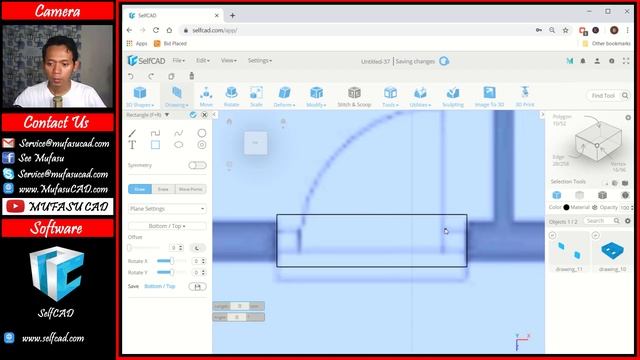Open user account icon
This screenshot has height=360, width=640.
coord(597,61)
